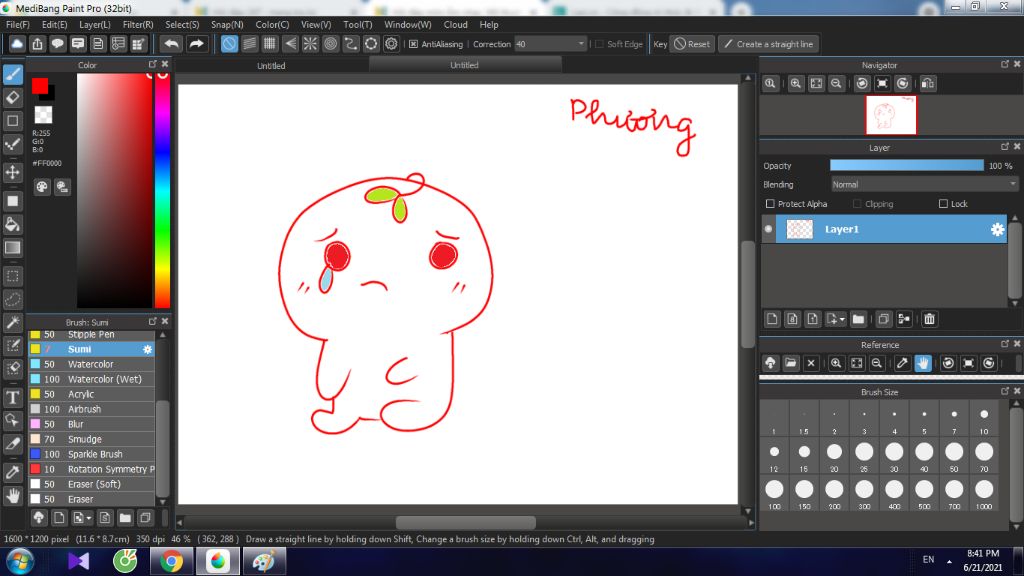1024x576 pixels.
Task: Click the Navigator canvas thumbnail
Action: 891,115
